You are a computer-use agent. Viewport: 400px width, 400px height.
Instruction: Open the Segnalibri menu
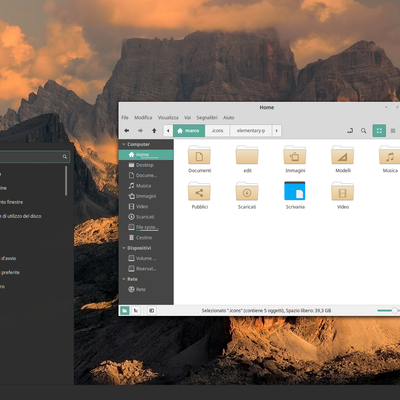[207, 117]
